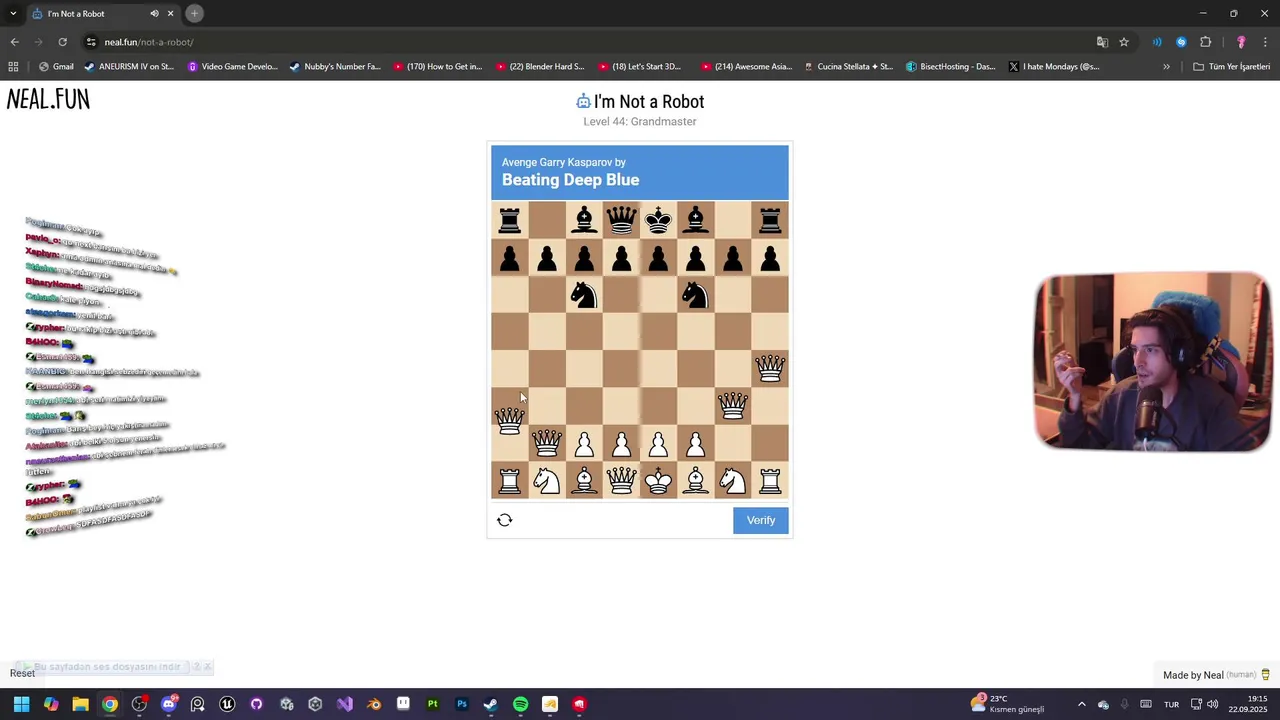This screenshot has width=1280, height=720.
Task: Select the white queen on b2
Action: (x=547, y=443)
